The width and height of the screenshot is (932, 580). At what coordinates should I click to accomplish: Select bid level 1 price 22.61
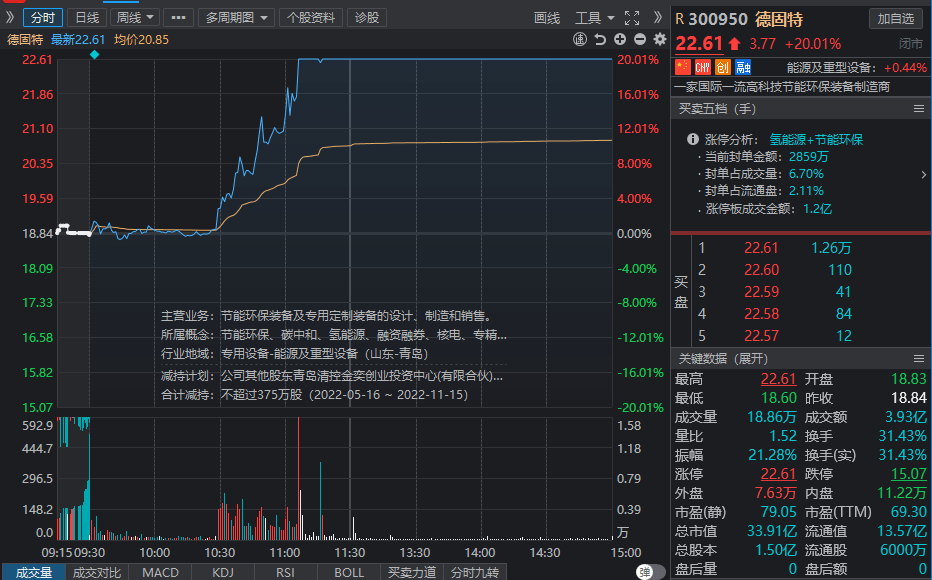[761, 248]
